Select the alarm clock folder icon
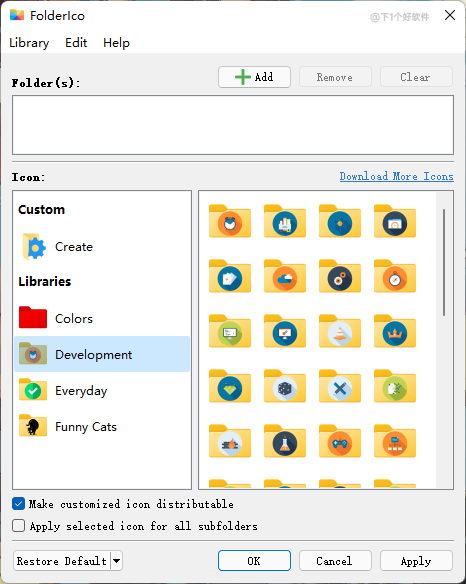 [x=230, y=221]
